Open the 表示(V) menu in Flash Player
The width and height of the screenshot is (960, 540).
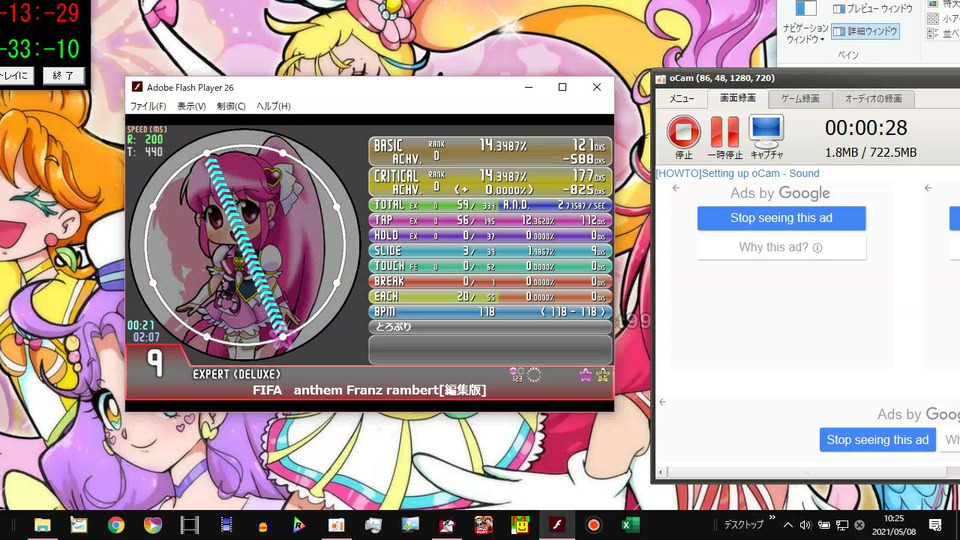192,106
